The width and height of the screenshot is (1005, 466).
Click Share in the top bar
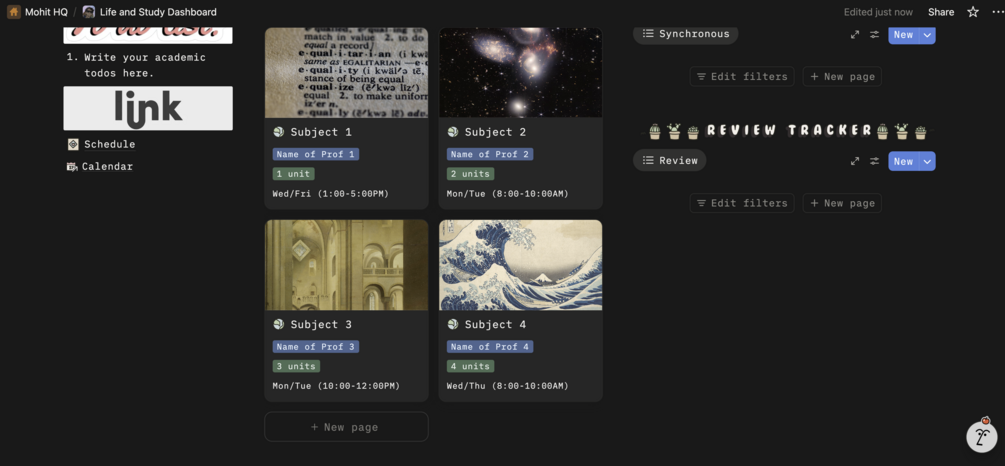pyautogui.click(x=941, y=12)
